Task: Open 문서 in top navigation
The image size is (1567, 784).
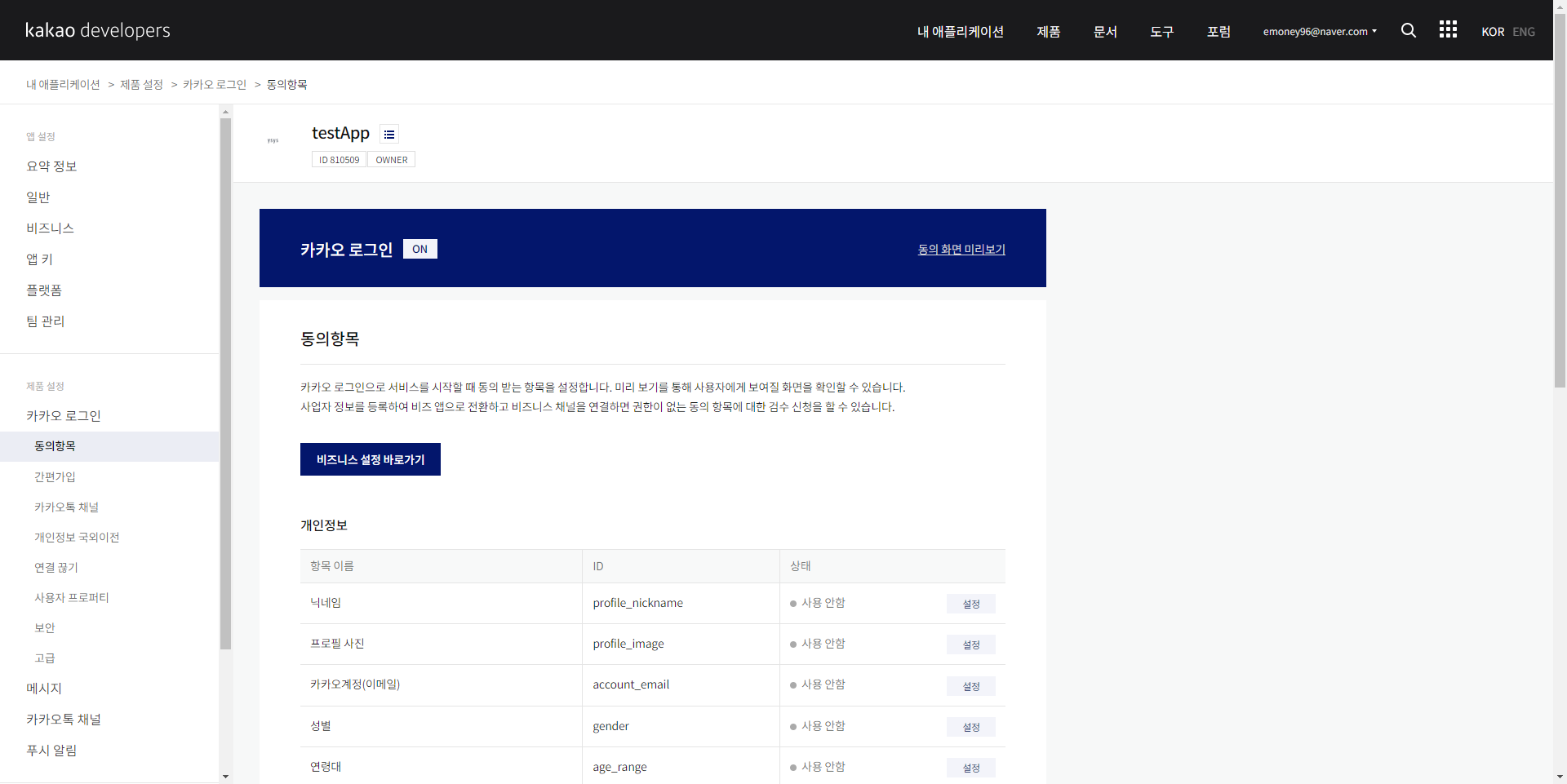Action: click(1105, 32)
